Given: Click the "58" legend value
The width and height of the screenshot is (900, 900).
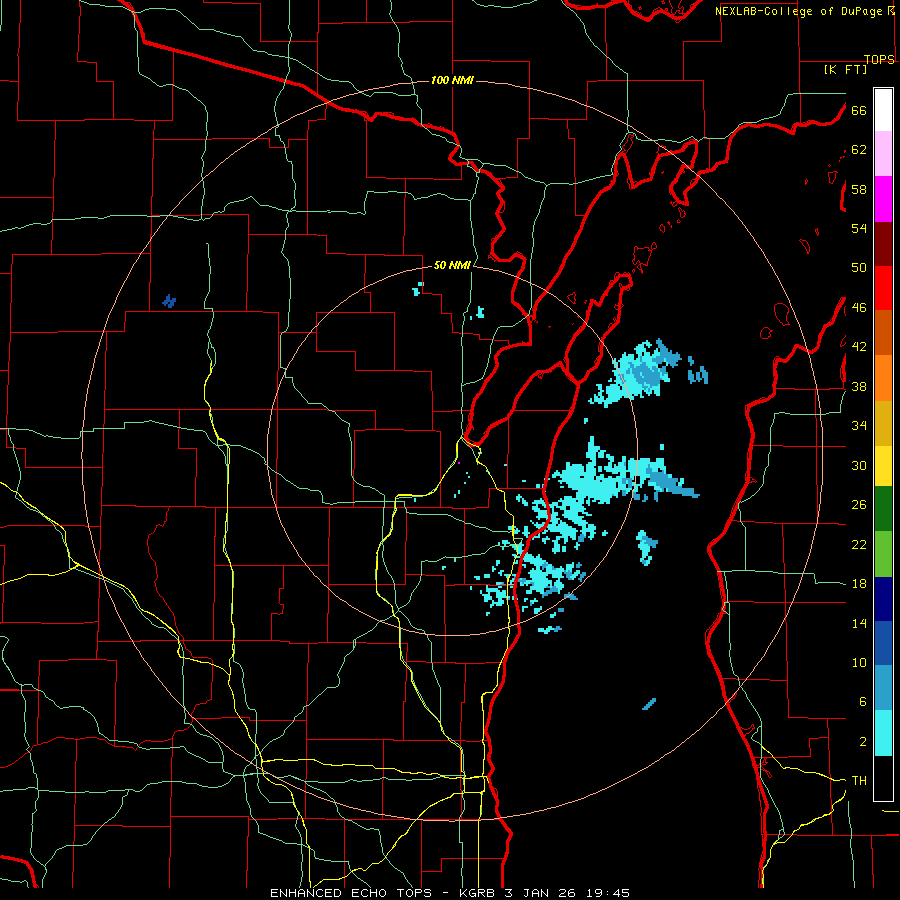Looking at the screenshot, I should click(859, 189).
